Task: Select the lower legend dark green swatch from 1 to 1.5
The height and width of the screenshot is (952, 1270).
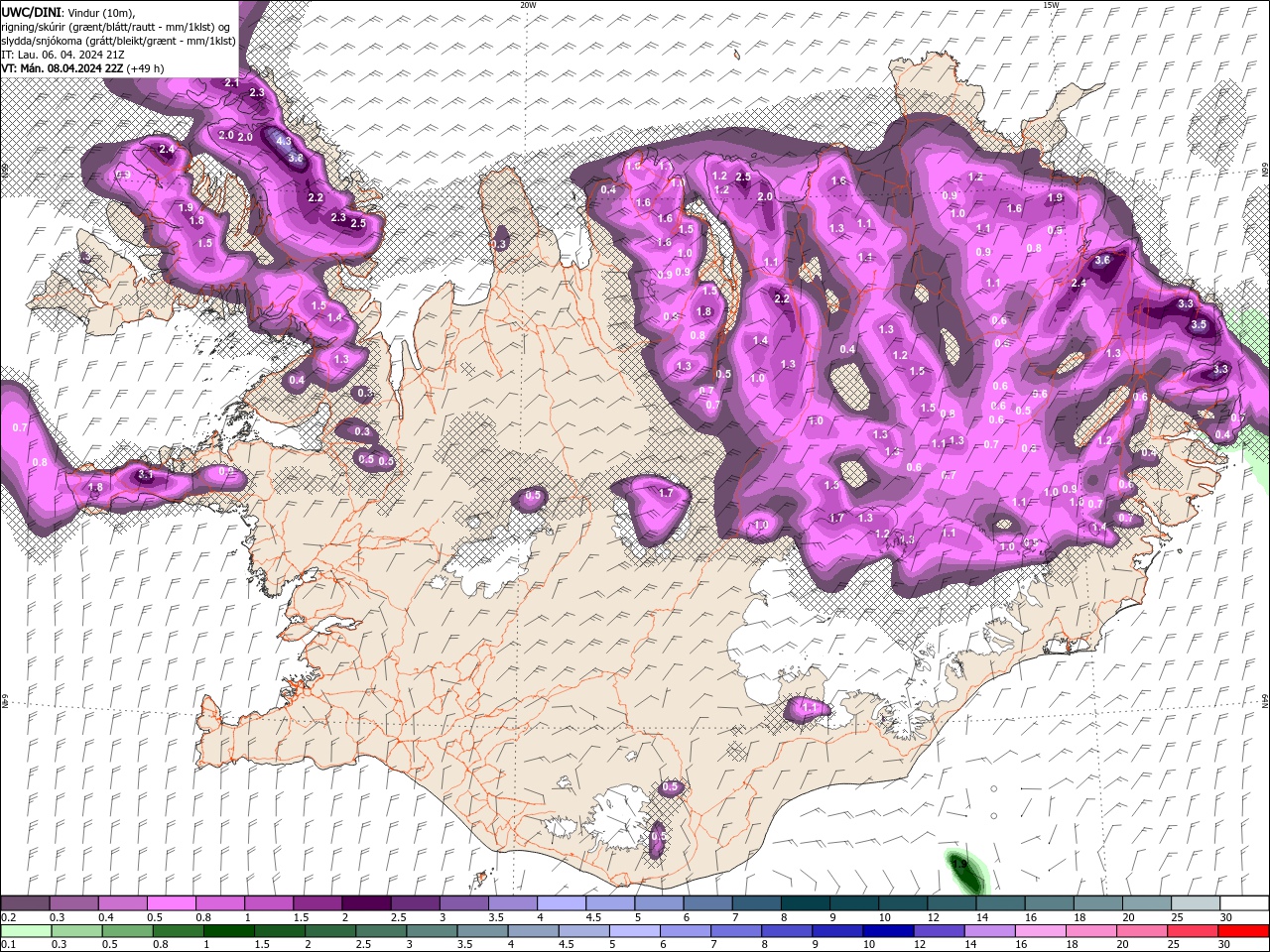Action: pos(228,930)
